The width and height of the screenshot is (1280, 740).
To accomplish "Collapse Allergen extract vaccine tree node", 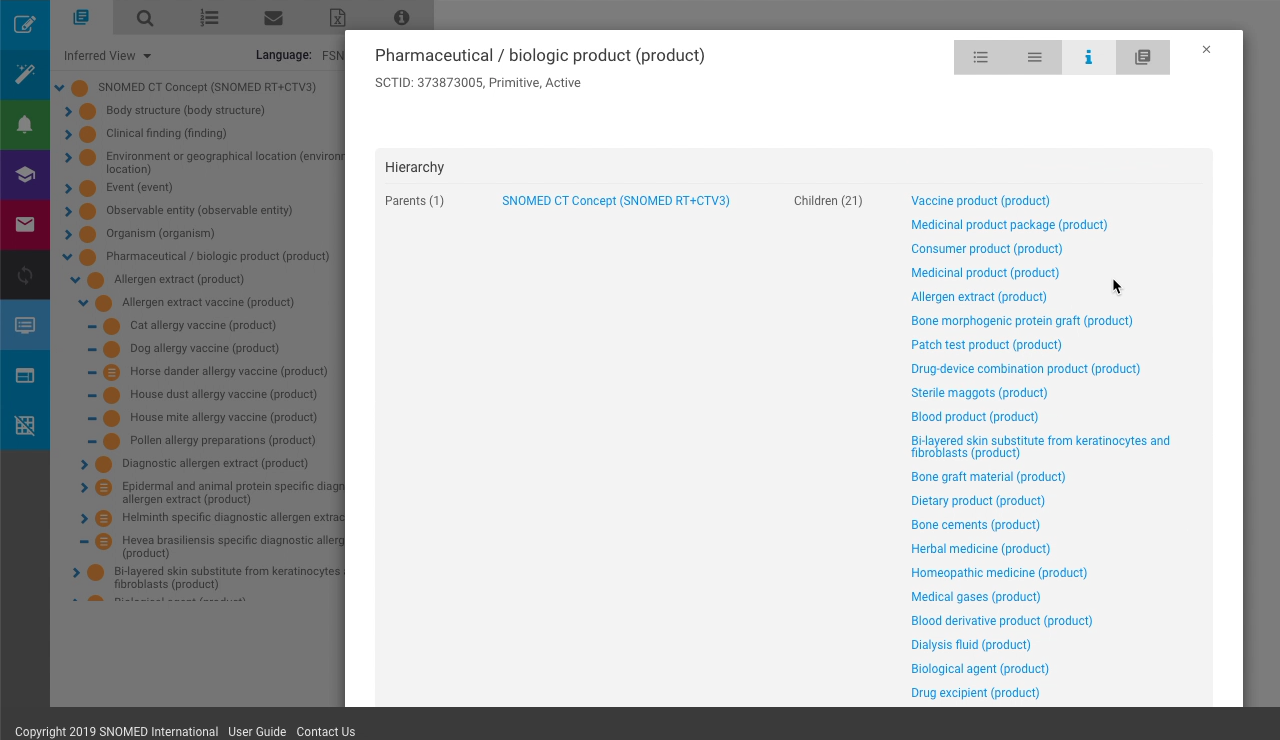I will [83, 303].
